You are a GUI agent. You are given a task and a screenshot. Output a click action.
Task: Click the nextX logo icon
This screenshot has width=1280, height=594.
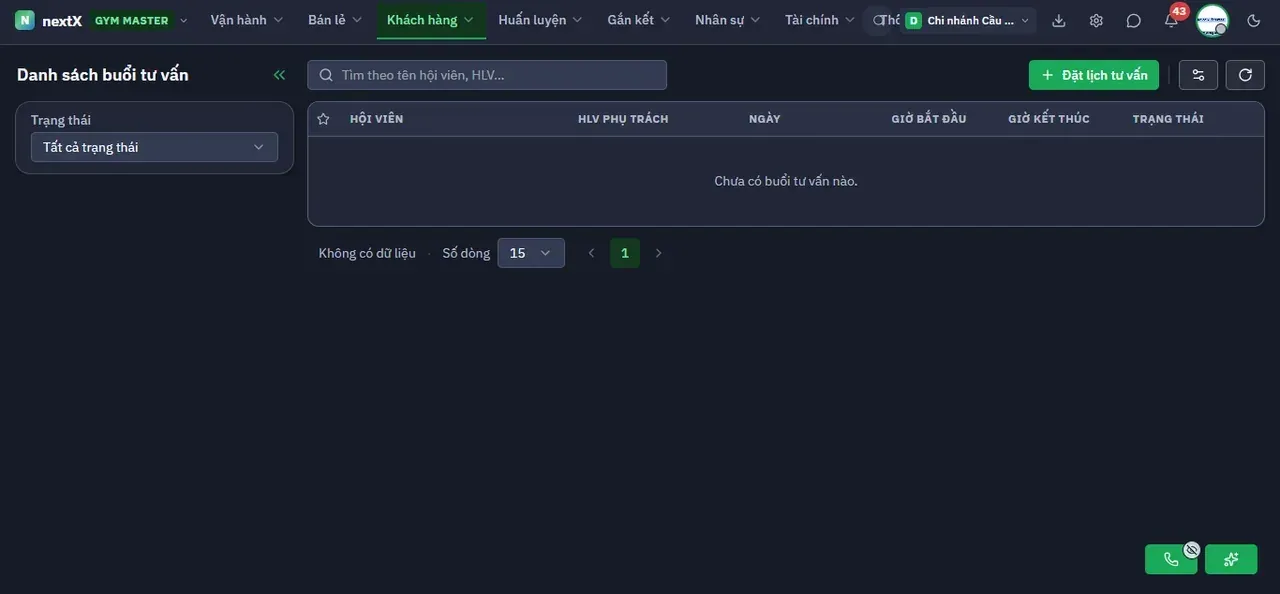coord(25,20)
